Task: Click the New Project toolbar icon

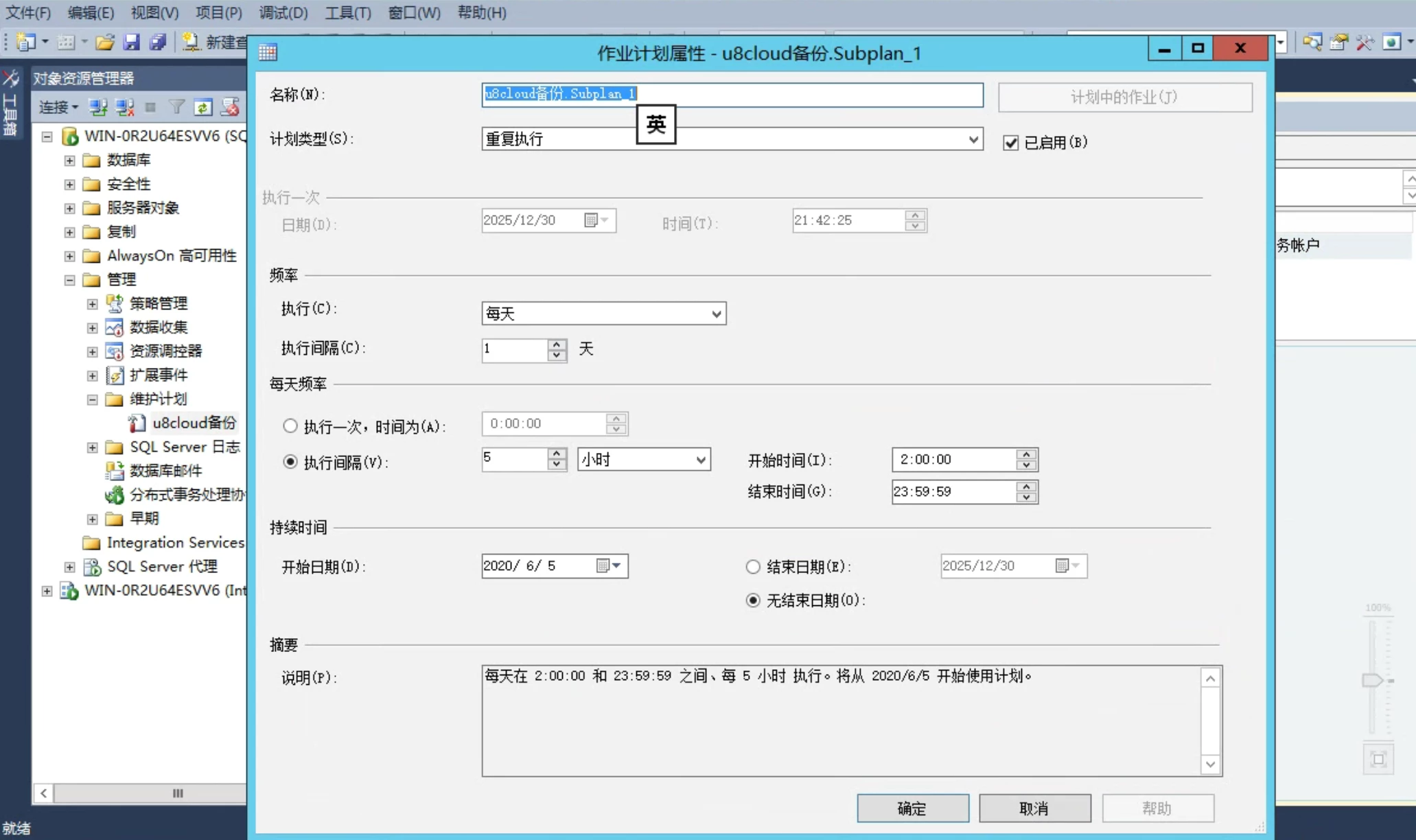Action: pos(25,43)
